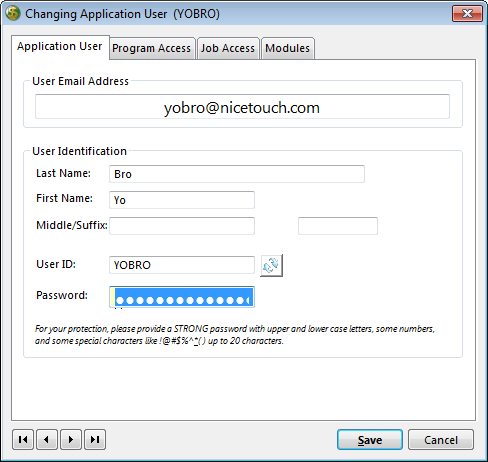This screenshot has height=462, width=488.
Task: Switch to the Program Access tab
Action: (152, 48)
